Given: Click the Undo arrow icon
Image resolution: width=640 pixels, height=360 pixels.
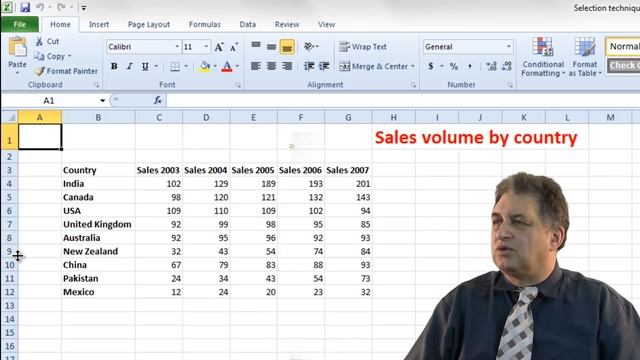Looking at the screenshot, I should 40,7.
